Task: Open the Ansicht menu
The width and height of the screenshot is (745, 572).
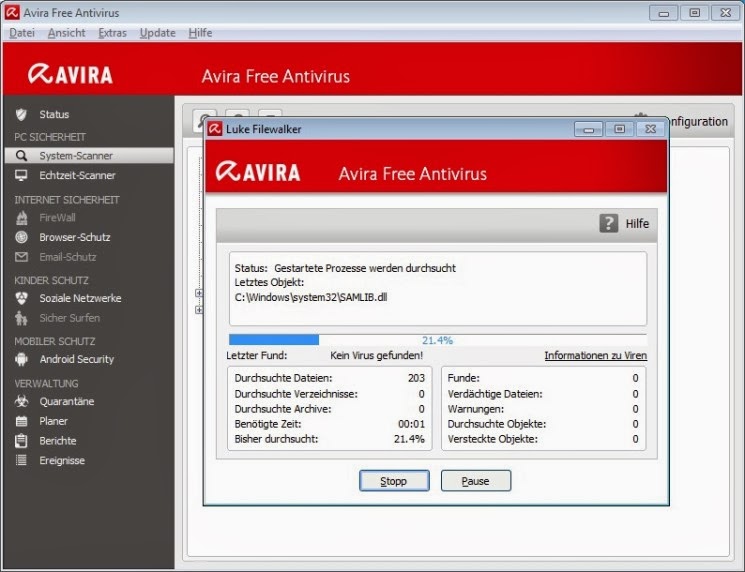Action: pyautogui.click(x=67, y=33)
